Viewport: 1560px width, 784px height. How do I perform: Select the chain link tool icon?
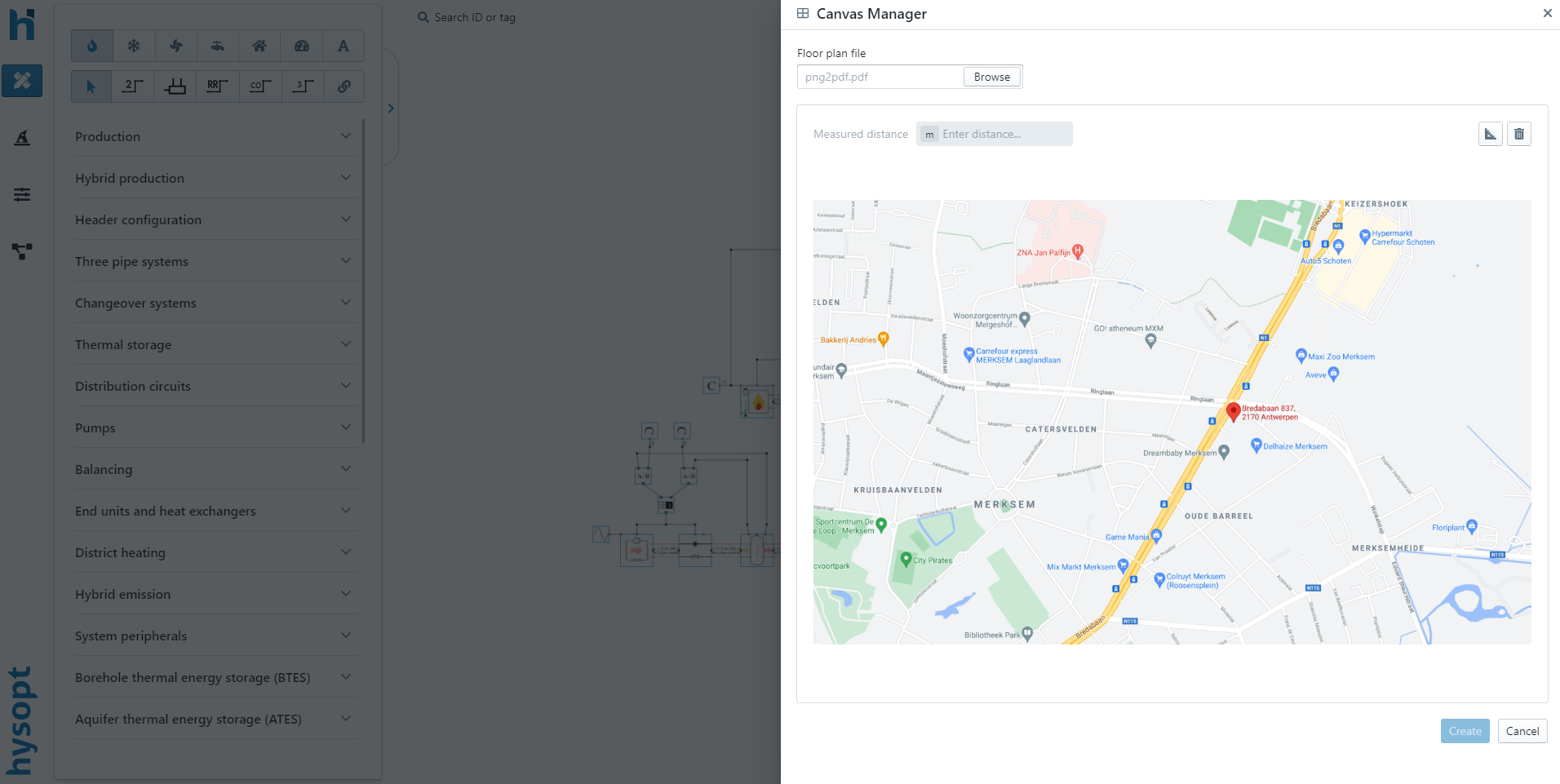click(344, 86)
